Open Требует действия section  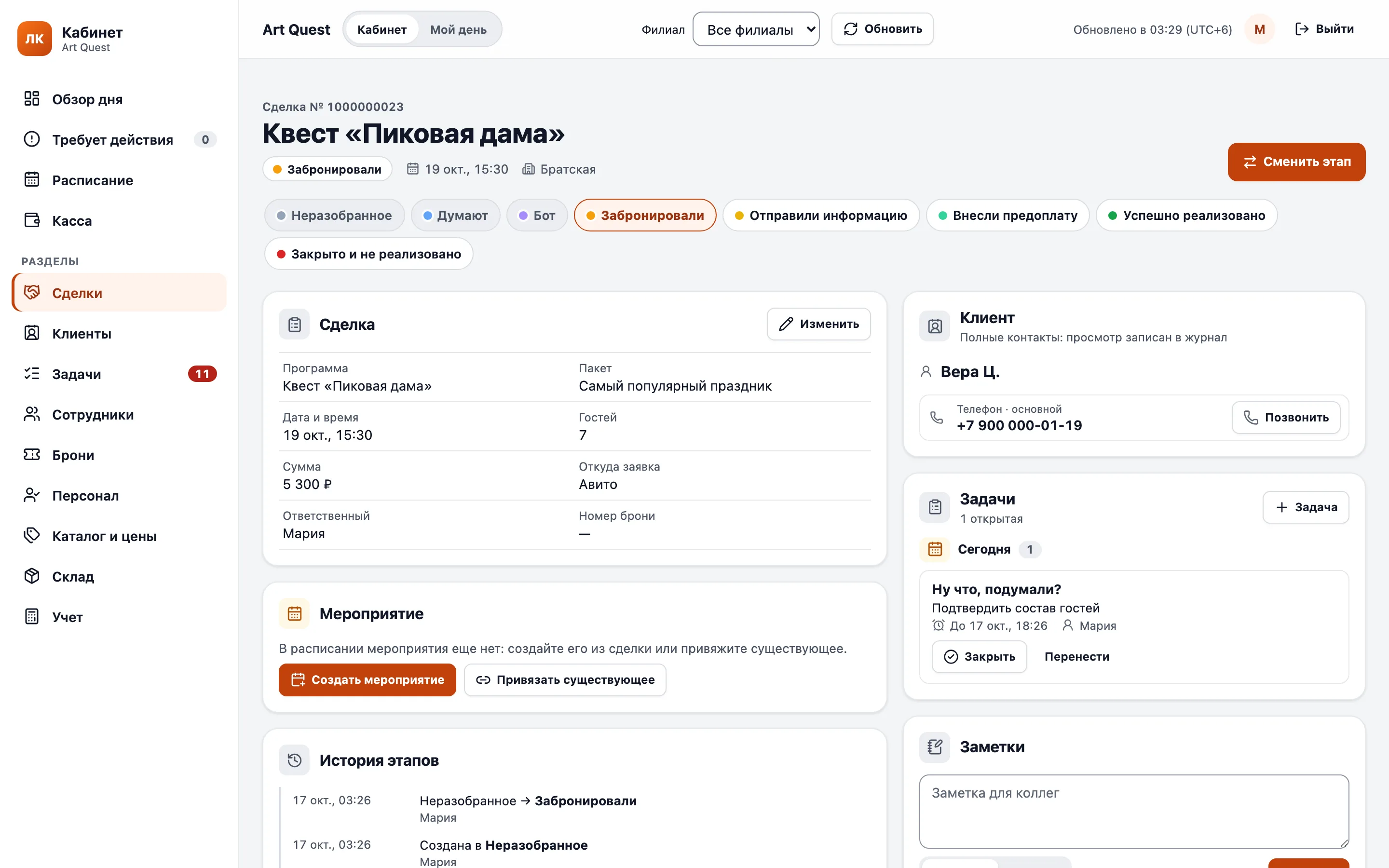(119, 139)
